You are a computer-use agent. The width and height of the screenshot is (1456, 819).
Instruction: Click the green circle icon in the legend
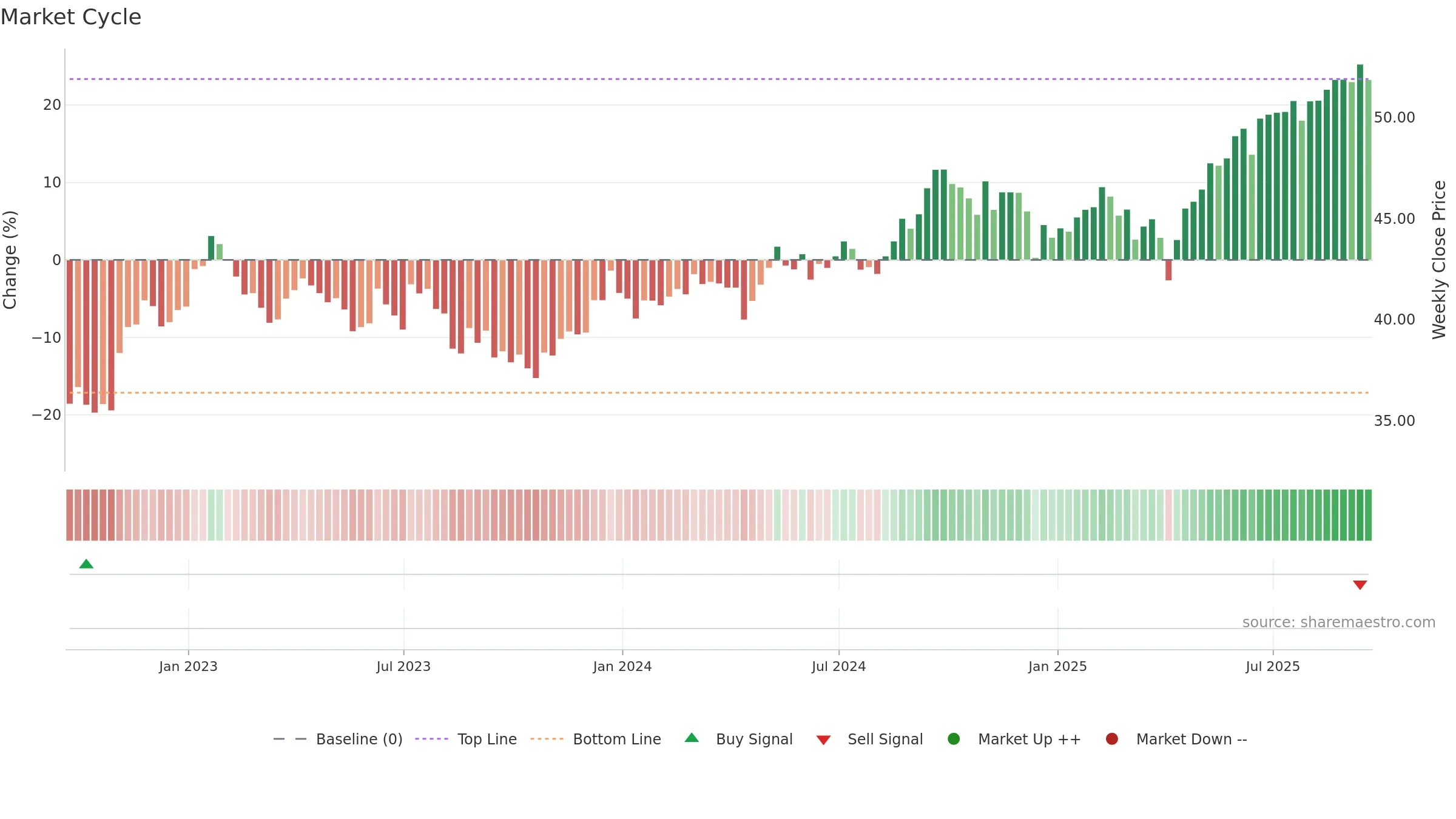(954, 738)
